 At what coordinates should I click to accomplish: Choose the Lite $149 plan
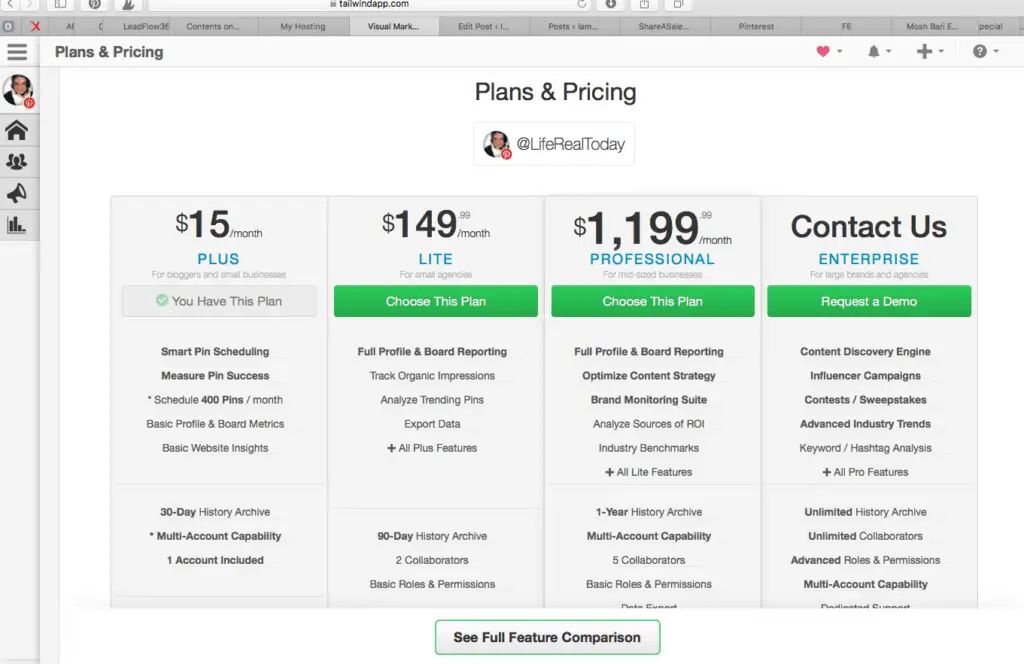(x=436, y=301)
